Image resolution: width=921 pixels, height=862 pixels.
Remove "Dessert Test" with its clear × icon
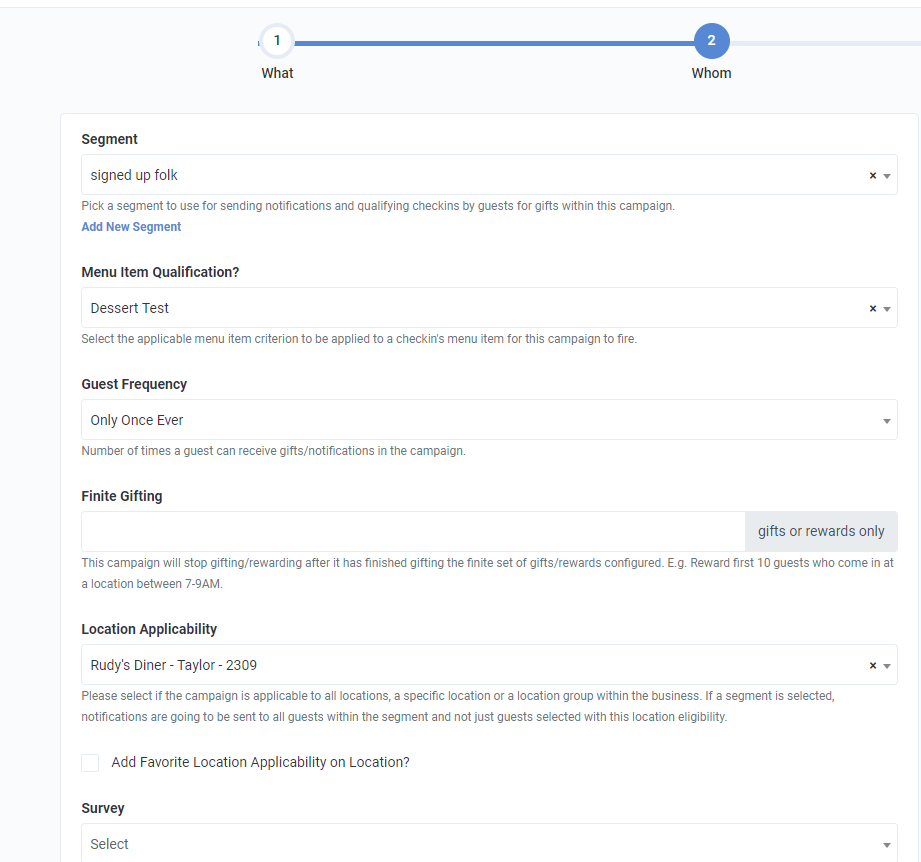873,307
